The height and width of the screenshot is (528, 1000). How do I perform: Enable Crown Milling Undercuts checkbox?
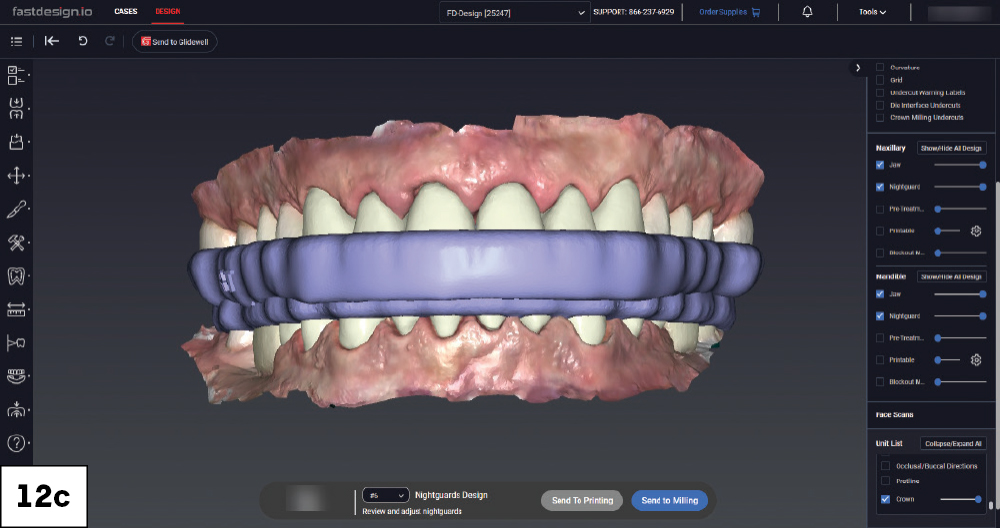880,117
